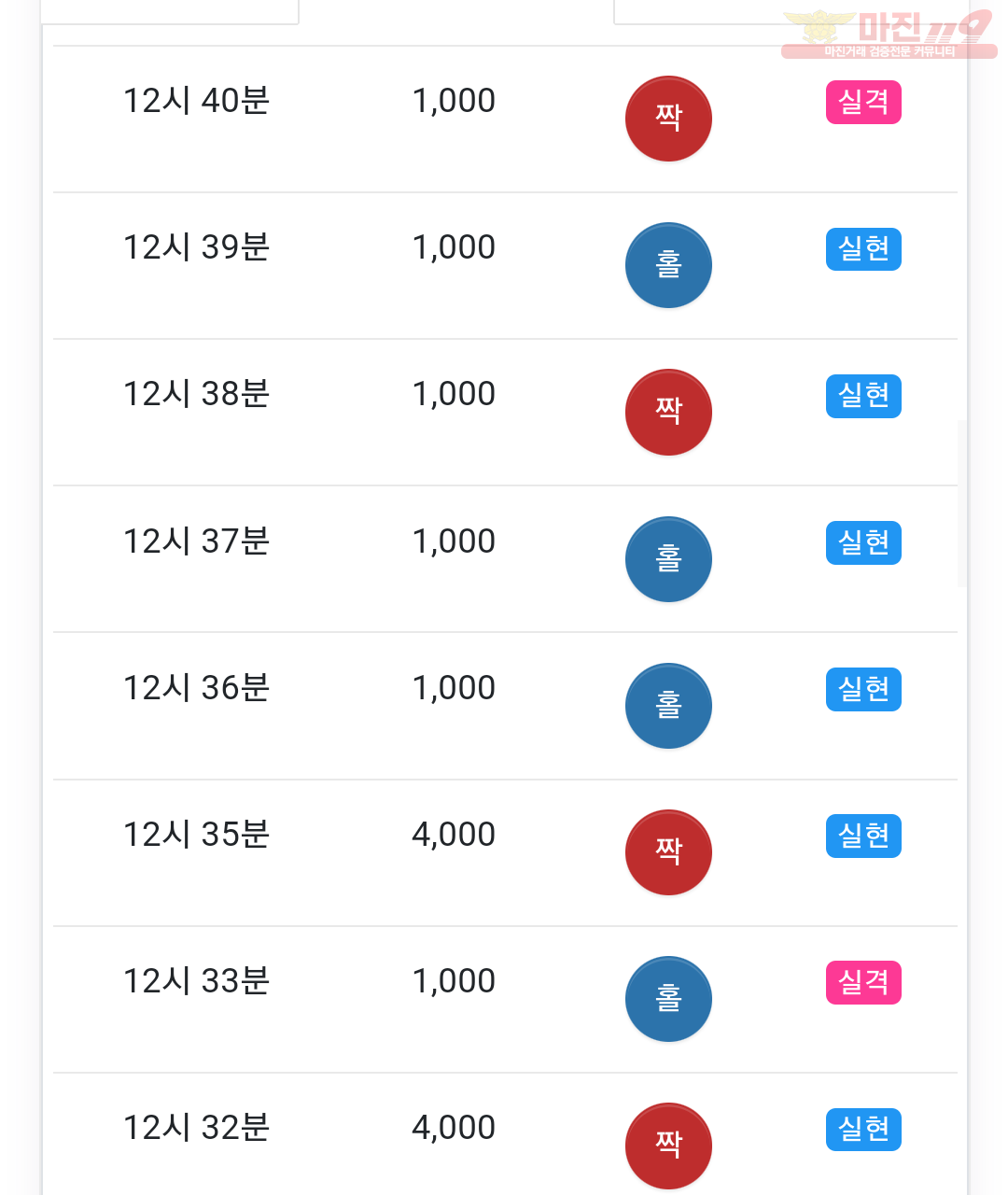1008x1195 pixels.
Task: Click the red 짝 circle for 12시 38분
Action: [668, 412]
